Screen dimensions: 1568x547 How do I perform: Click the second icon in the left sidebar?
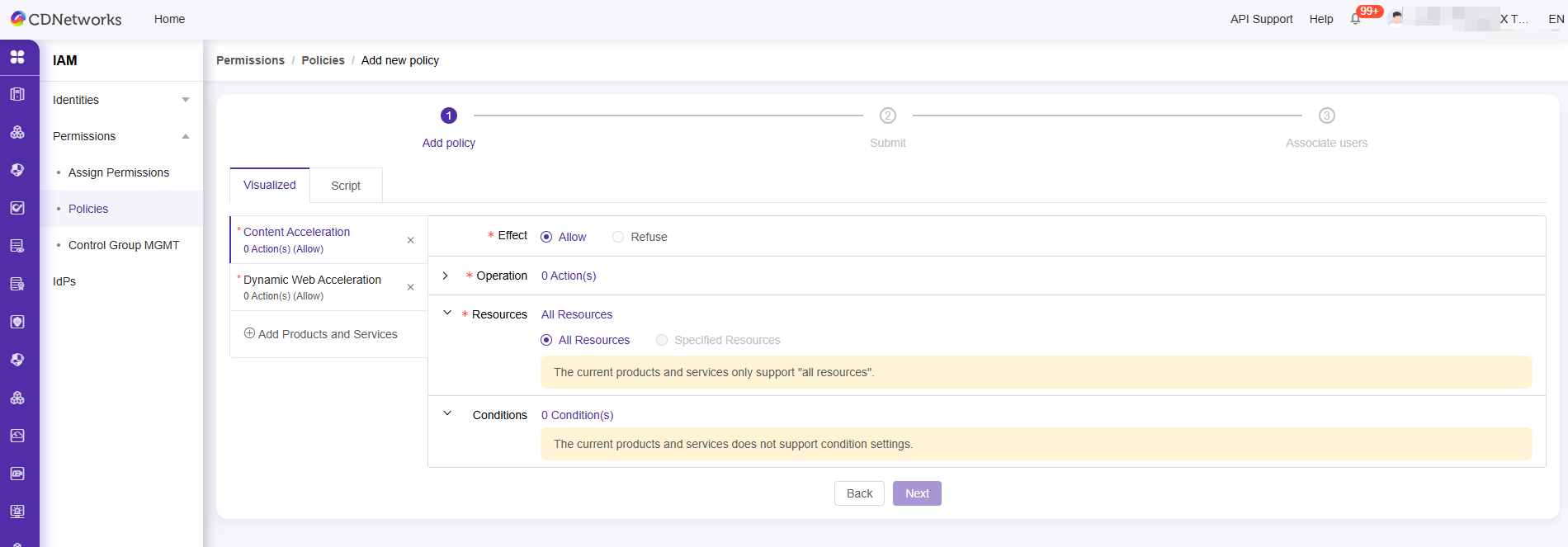point(17,94)
